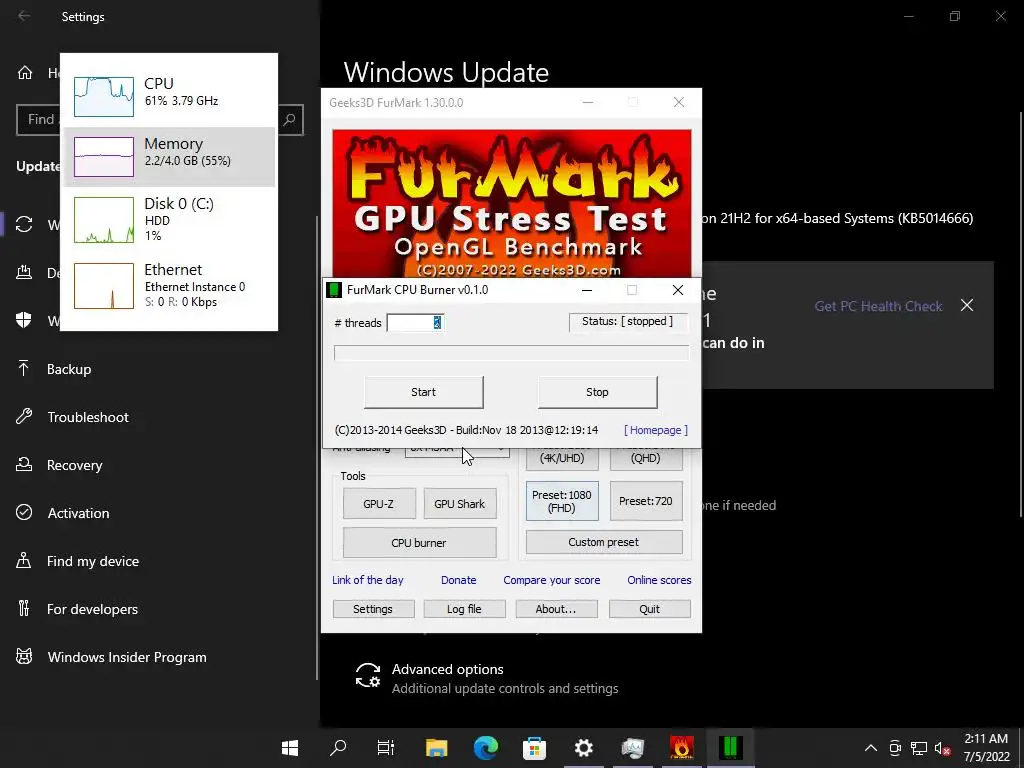Click the Windows Update sync icon in sidebar
This screenshot has width=1024, height=768.
tap(24, 225)
